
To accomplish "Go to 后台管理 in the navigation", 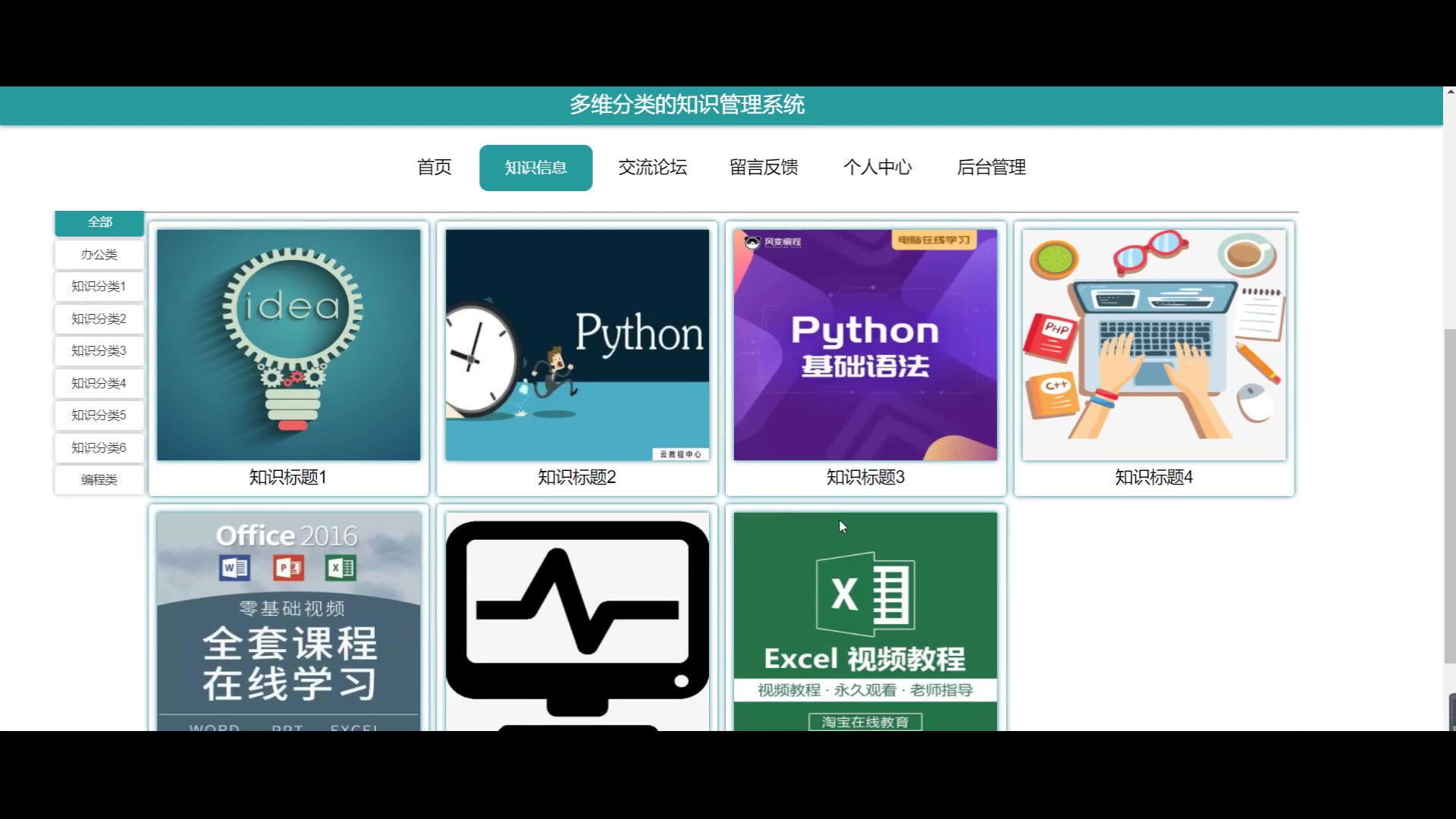I will [x=992, y=168].
